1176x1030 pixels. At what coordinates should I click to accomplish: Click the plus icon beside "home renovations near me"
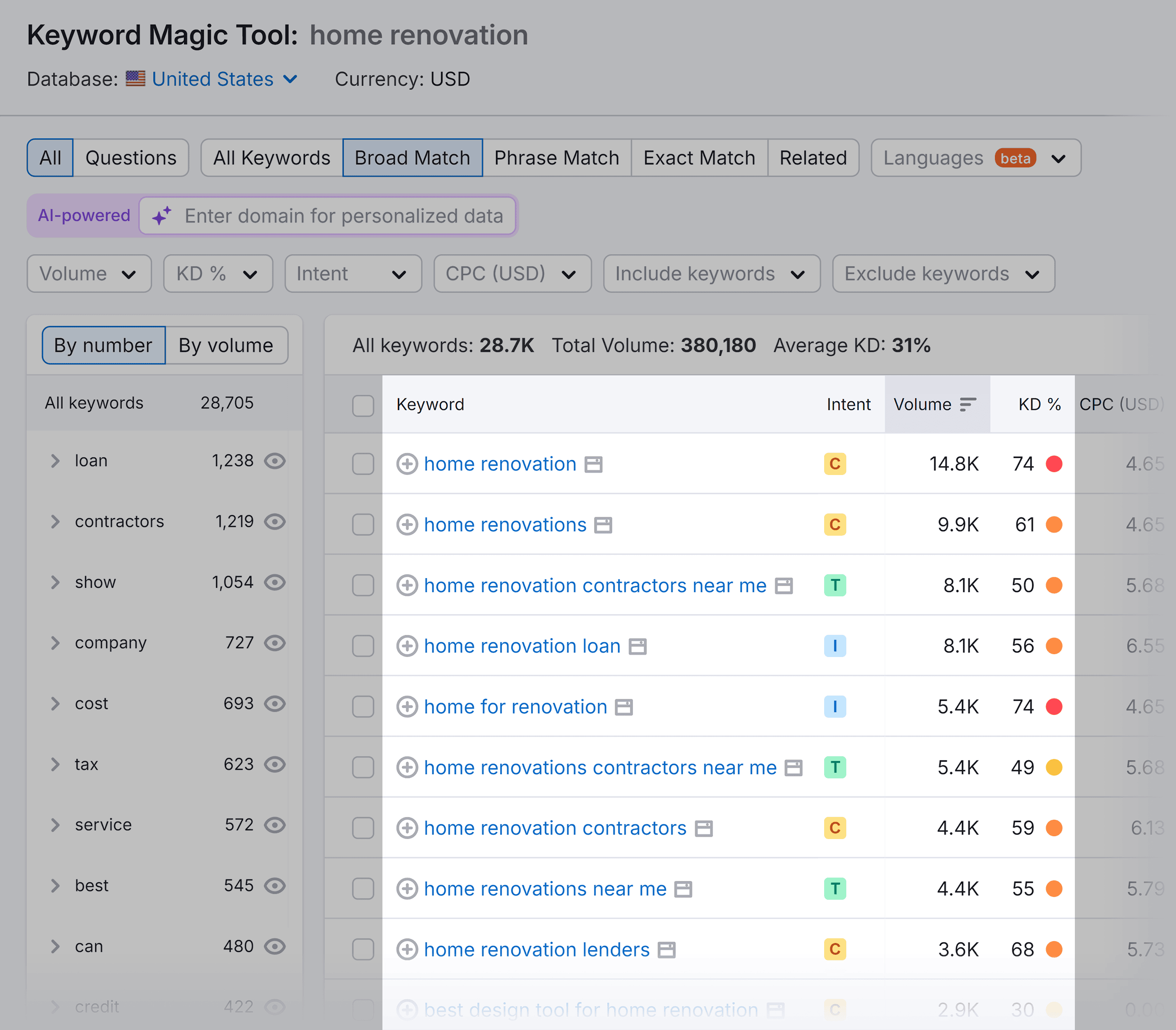click(x=407, y=888)
